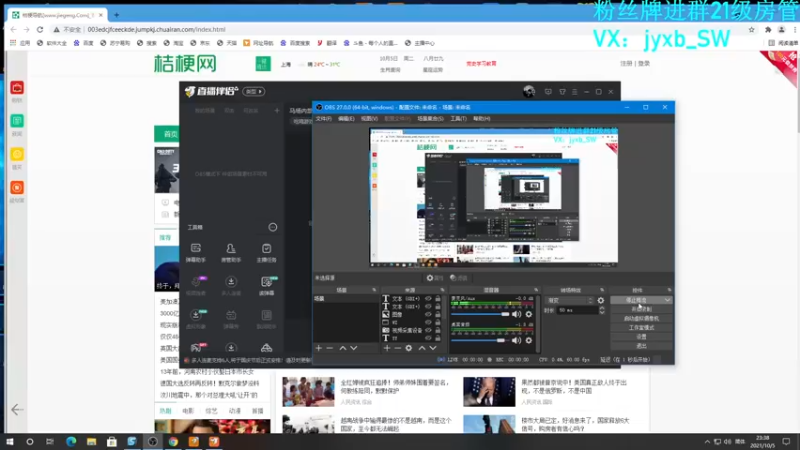Switch to OBS Studio on the taskbar

click(153, 441)
